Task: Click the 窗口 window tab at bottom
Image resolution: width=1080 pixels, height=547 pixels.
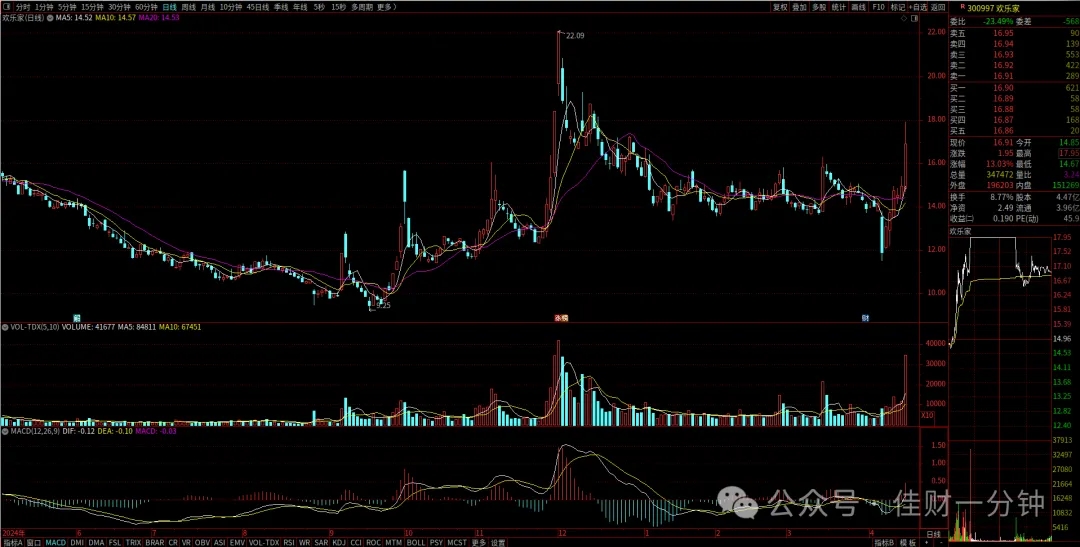Action: click(34, 542)
